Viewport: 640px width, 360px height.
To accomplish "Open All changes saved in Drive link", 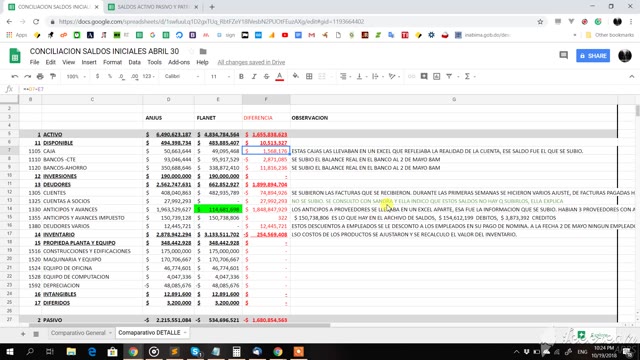I will [x=251, y=62].
